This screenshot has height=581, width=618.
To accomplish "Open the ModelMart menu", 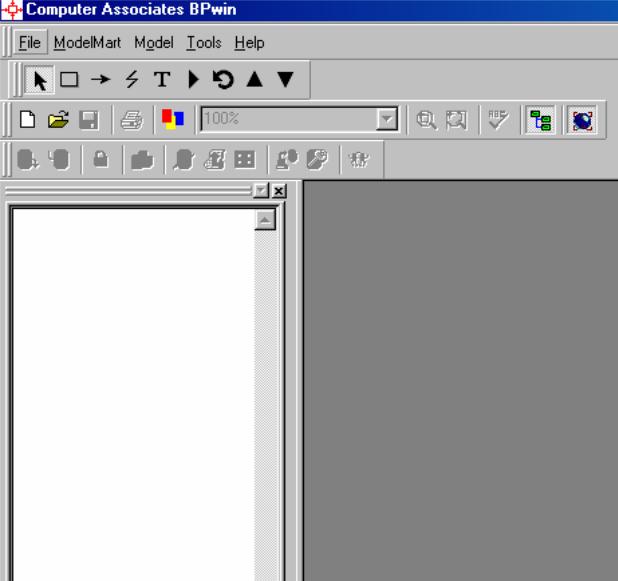I will (x=87, y=42).
